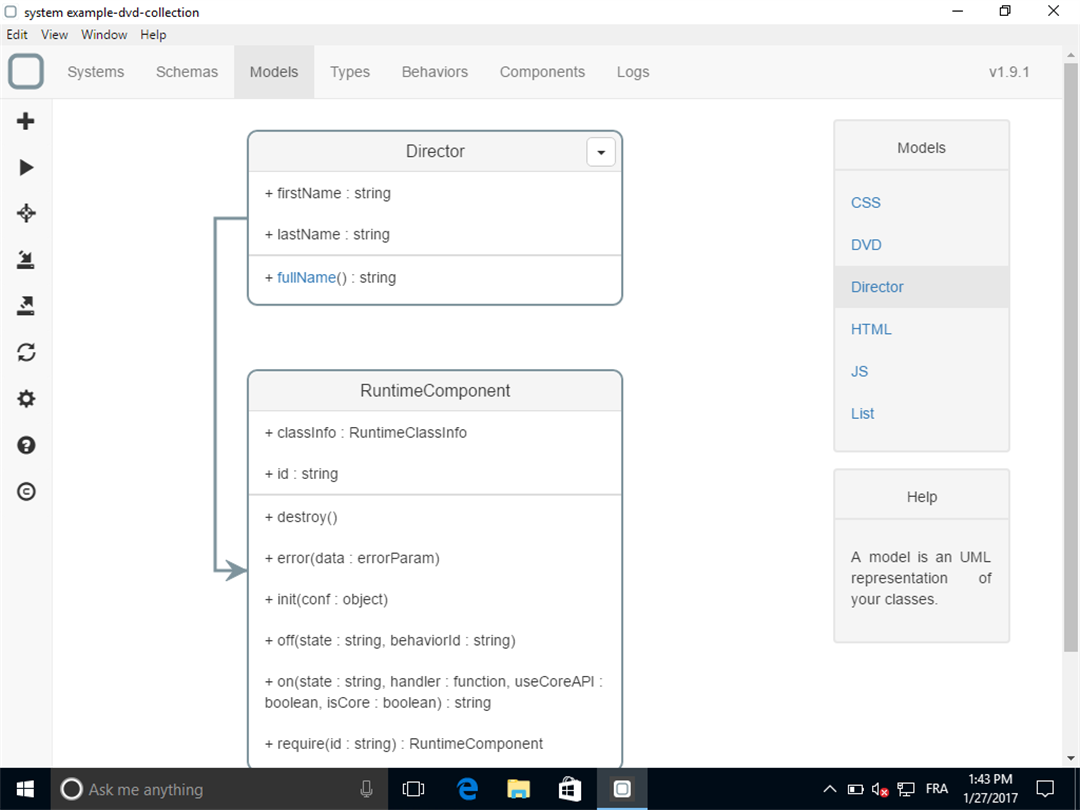Viewport: 1080px width, 810px height.
Task: Open the Window menu
Action: (104, 34)
